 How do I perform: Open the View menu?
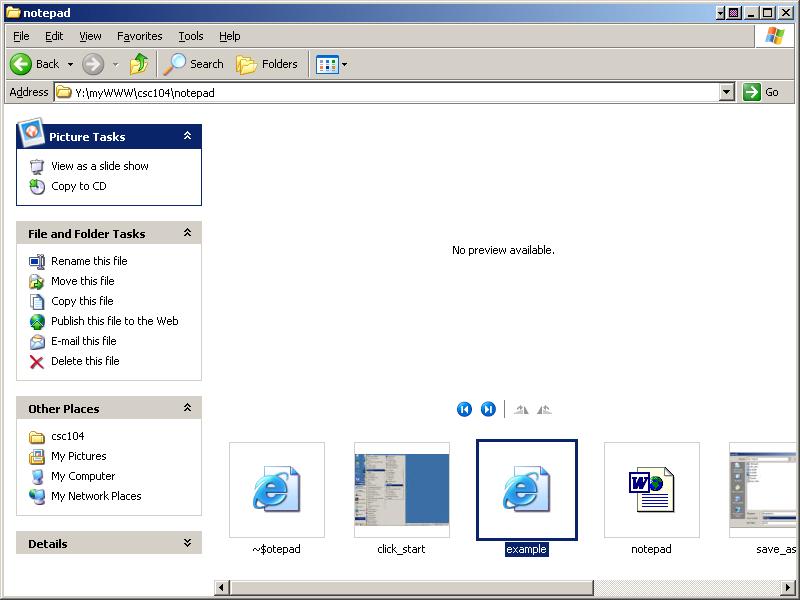(90, 36)
